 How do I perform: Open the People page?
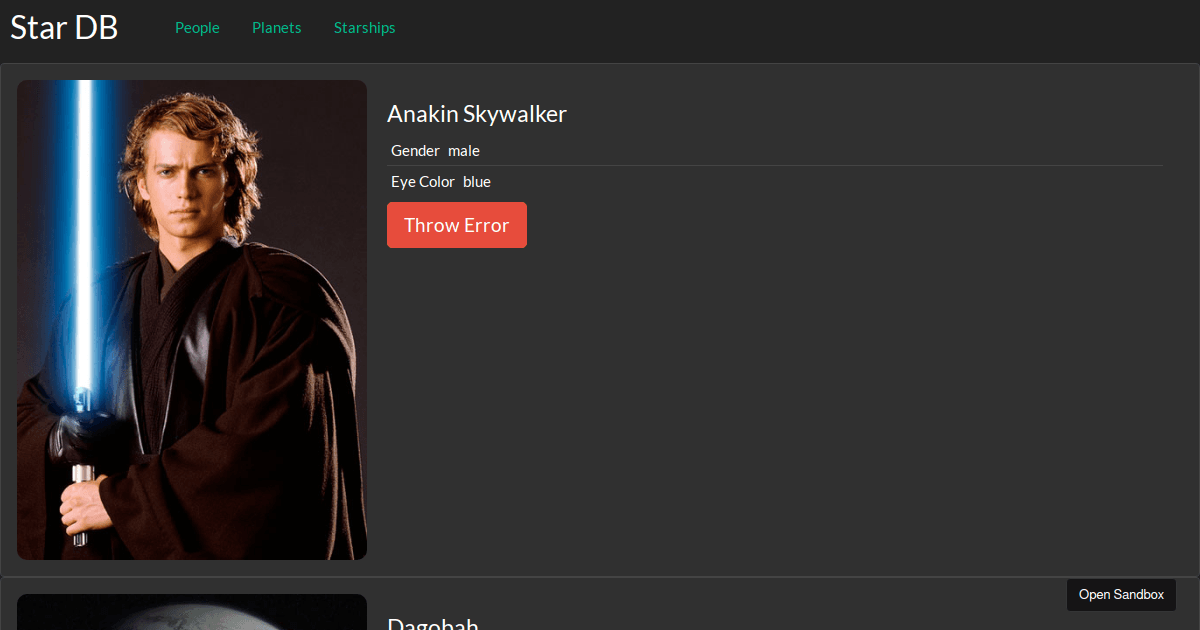(197, 28)
